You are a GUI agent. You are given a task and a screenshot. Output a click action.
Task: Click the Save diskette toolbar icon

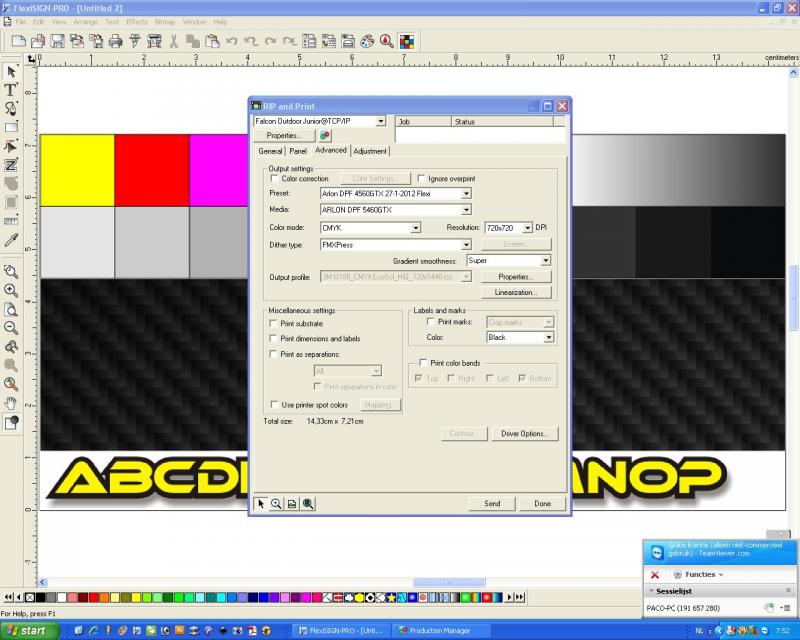click(x=57, y=41)
